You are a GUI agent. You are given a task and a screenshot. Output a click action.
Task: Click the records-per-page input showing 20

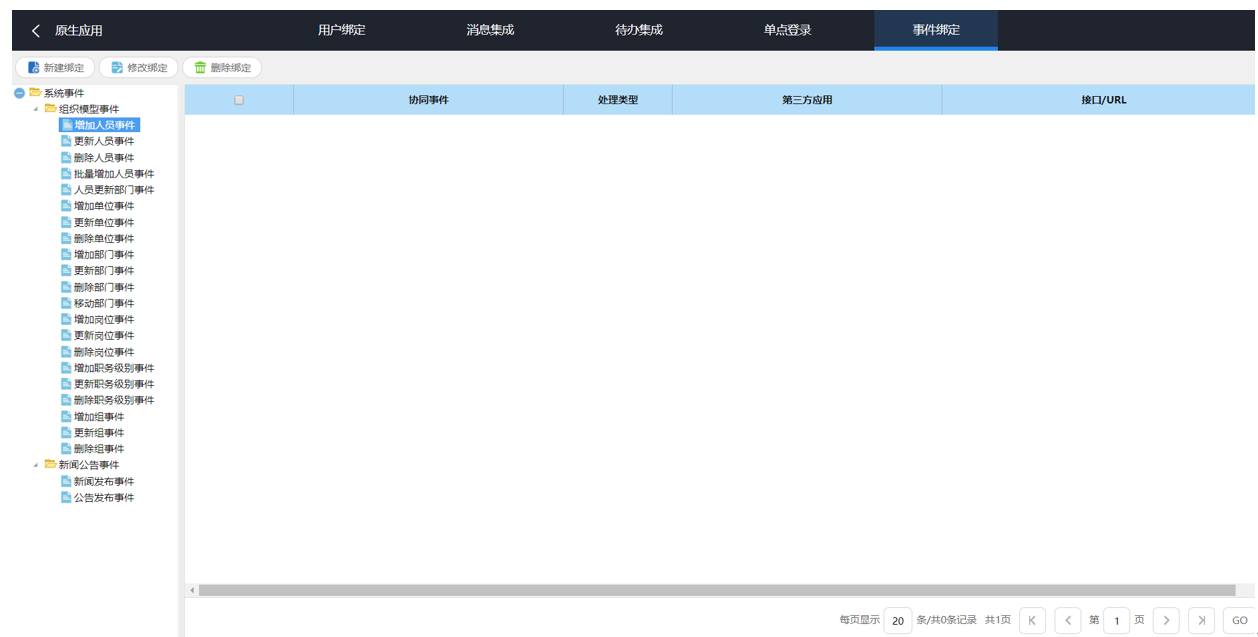click(898, 620)
